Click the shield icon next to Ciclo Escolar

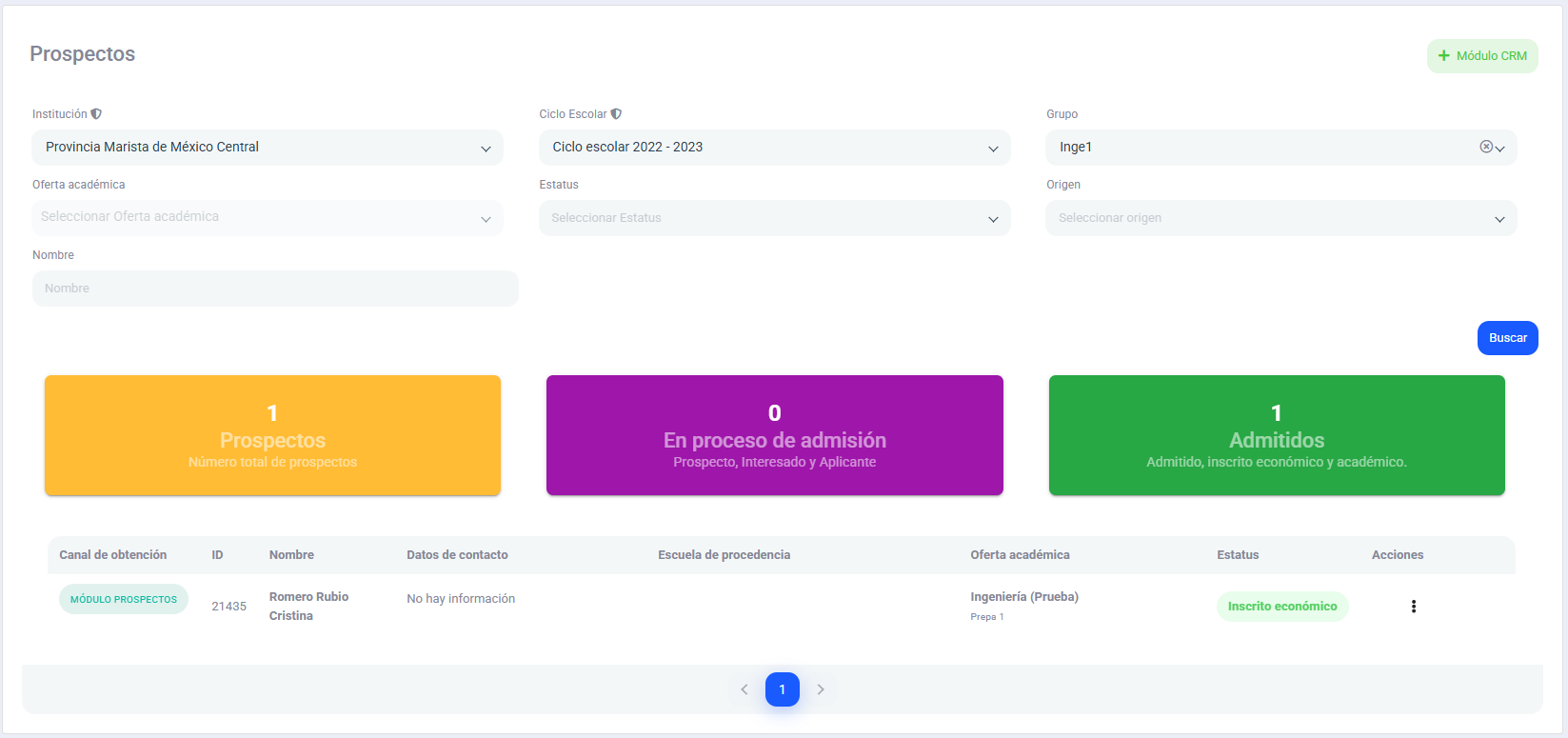coord(616,114)
